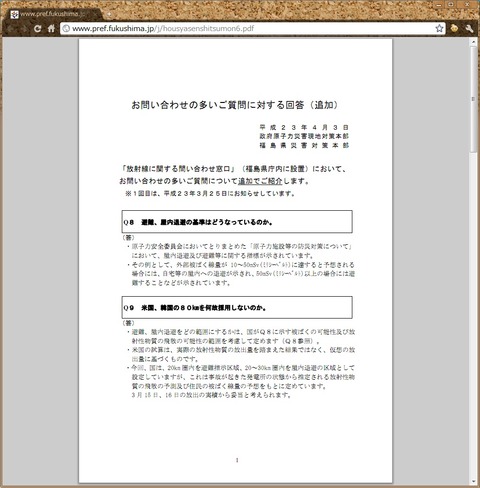Viewport: 480px width, 488px height.
Task: Click the last line starting 3月15日、16日
Action: (x=212, y=395)
